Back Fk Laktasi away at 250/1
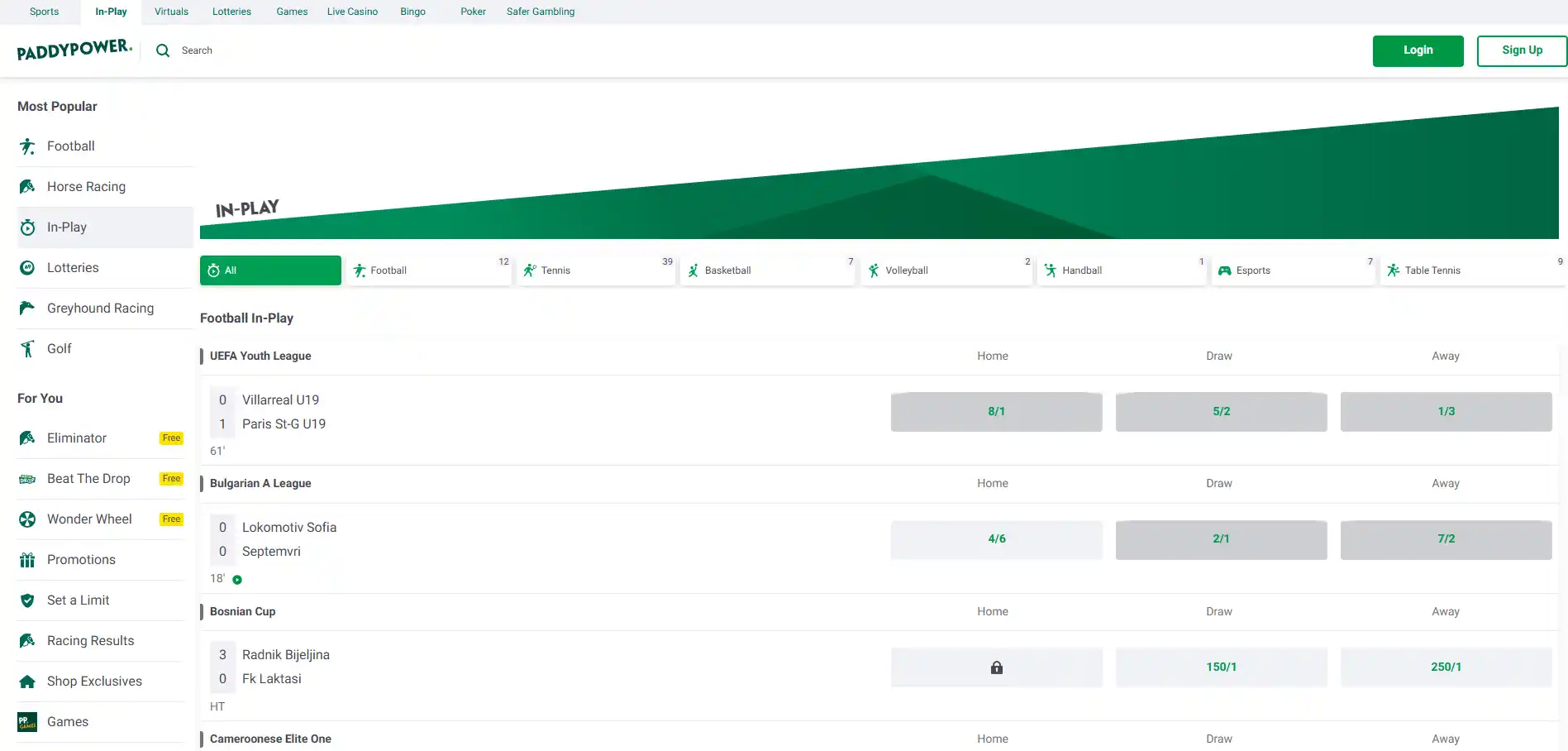Viewport: 1568px width, 751px height. coord(1446,667)
